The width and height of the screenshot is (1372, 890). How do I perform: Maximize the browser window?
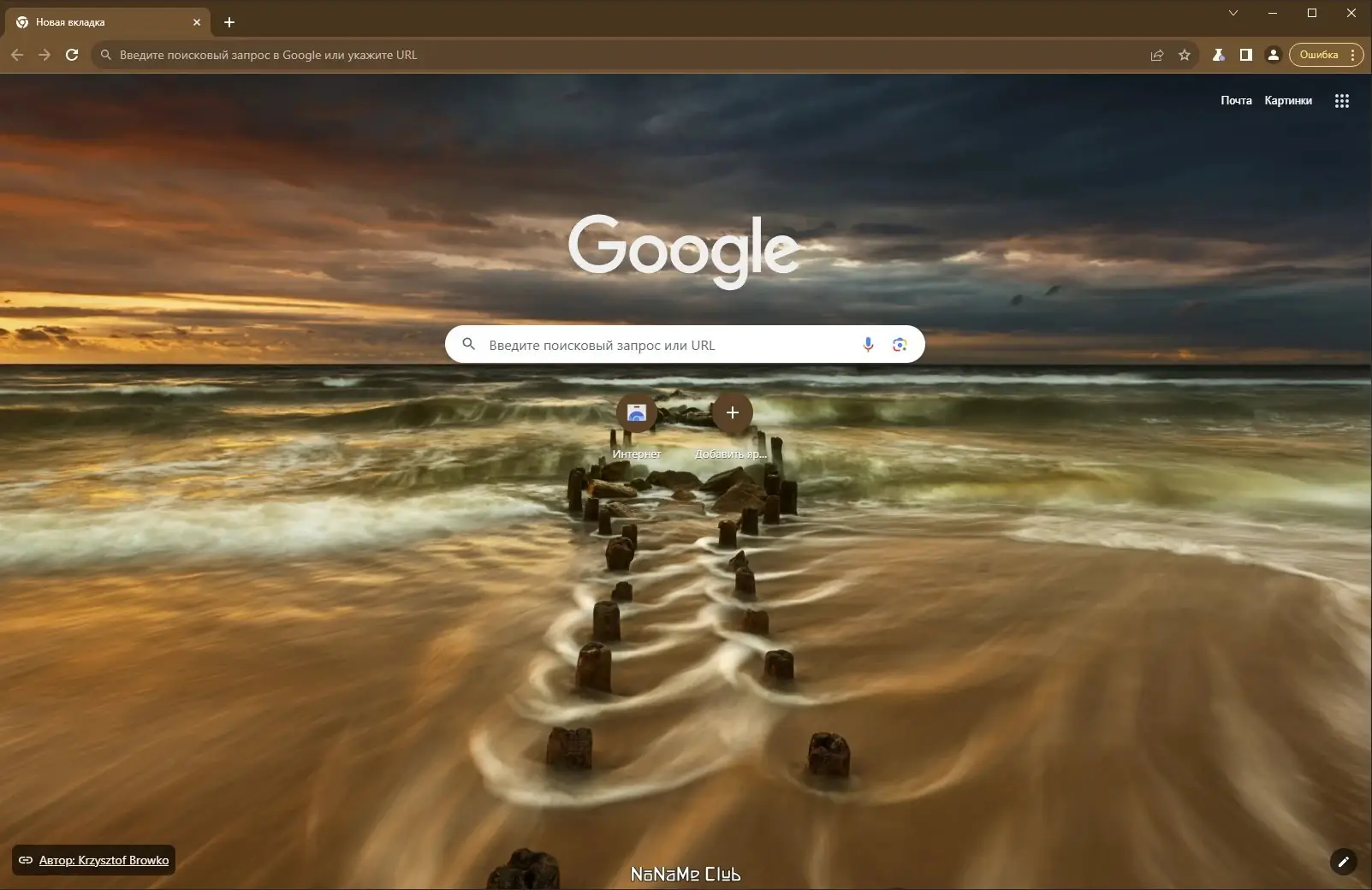pyautogui.click(x=1312, y=13)
